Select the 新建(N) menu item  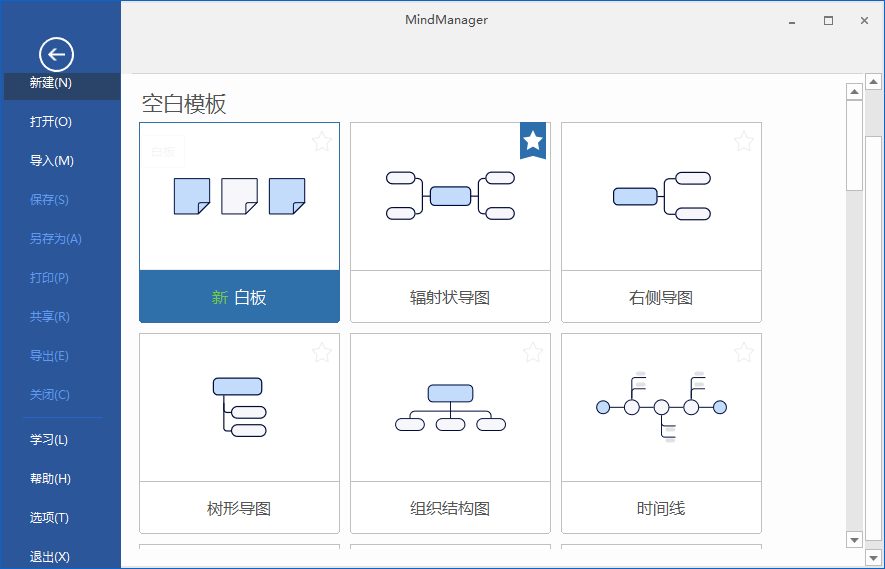[x=62, y=84]
